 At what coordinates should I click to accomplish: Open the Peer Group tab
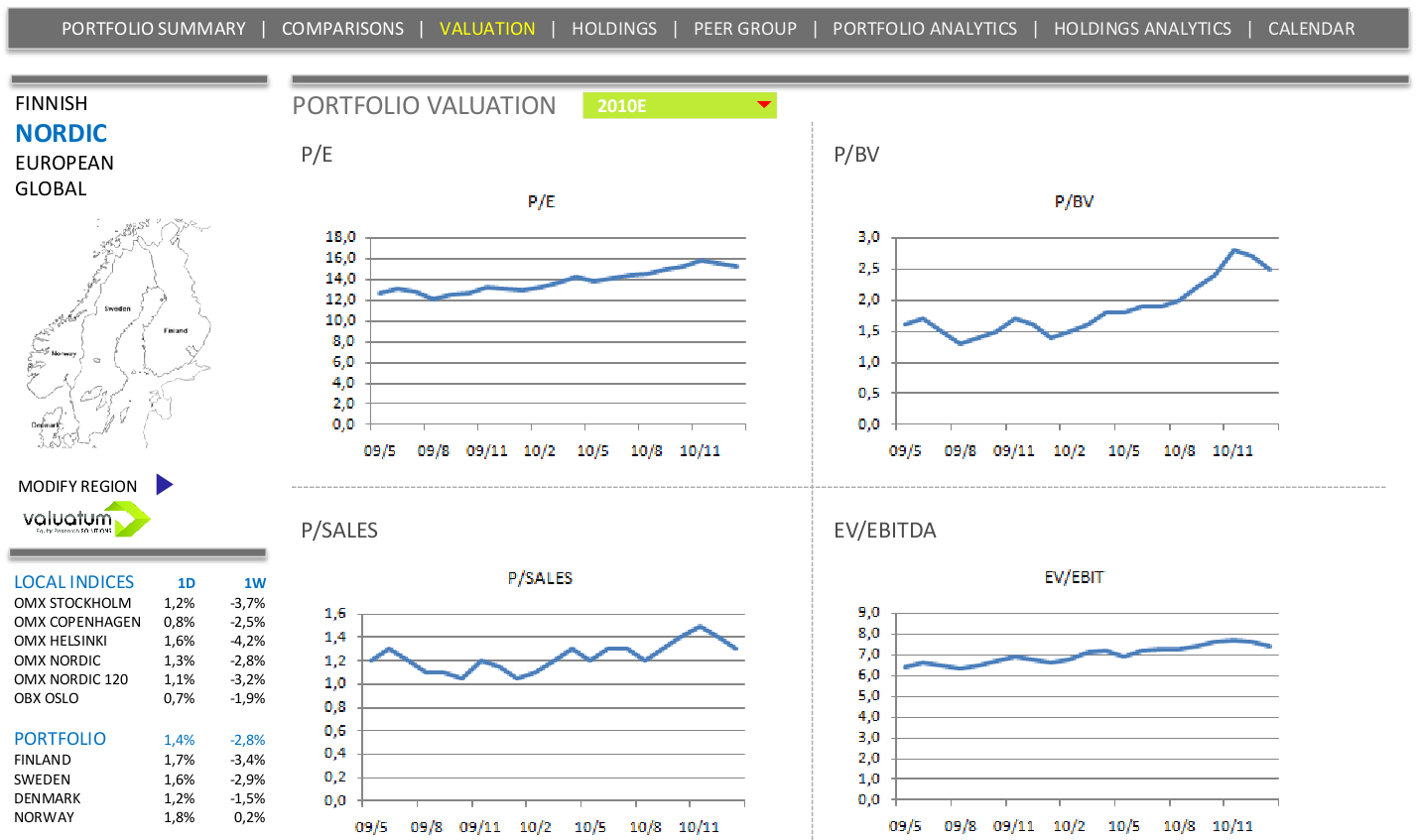[x=745, y=29]
